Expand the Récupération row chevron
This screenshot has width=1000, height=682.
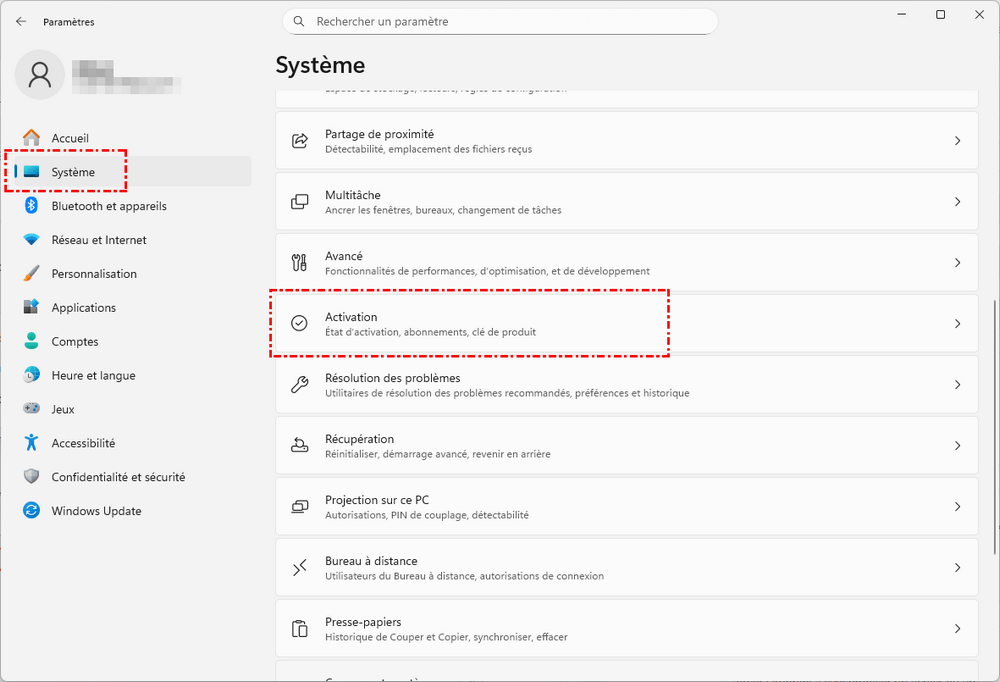point(957,446)
